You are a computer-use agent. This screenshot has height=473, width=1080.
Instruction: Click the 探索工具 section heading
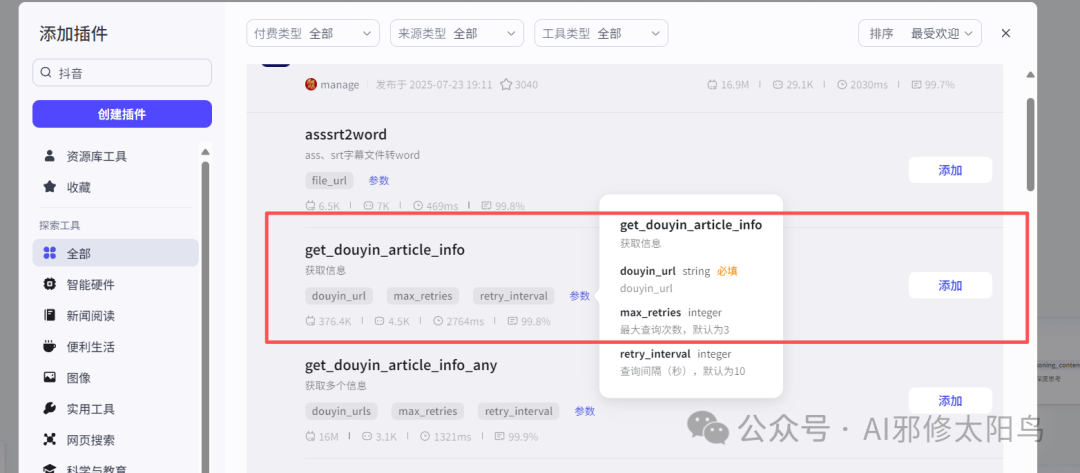[60, 225]
